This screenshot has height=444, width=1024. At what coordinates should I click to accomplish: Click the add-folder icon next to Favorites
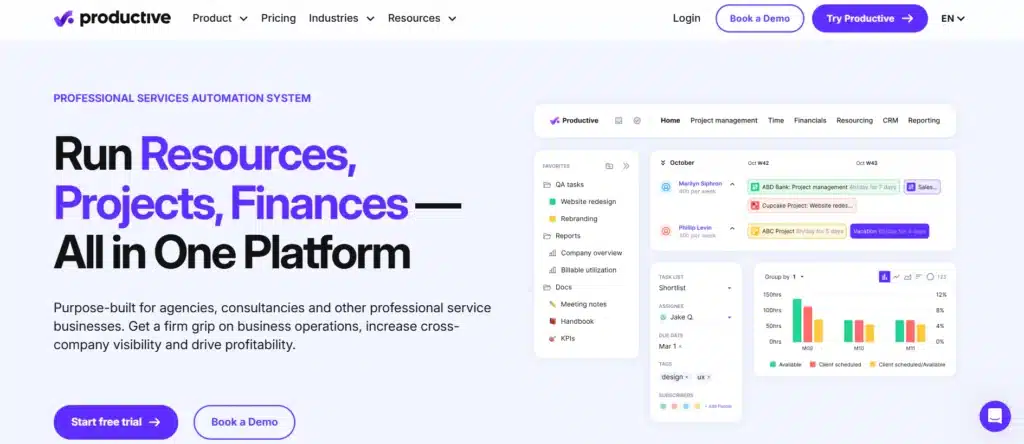pos(609,166)
